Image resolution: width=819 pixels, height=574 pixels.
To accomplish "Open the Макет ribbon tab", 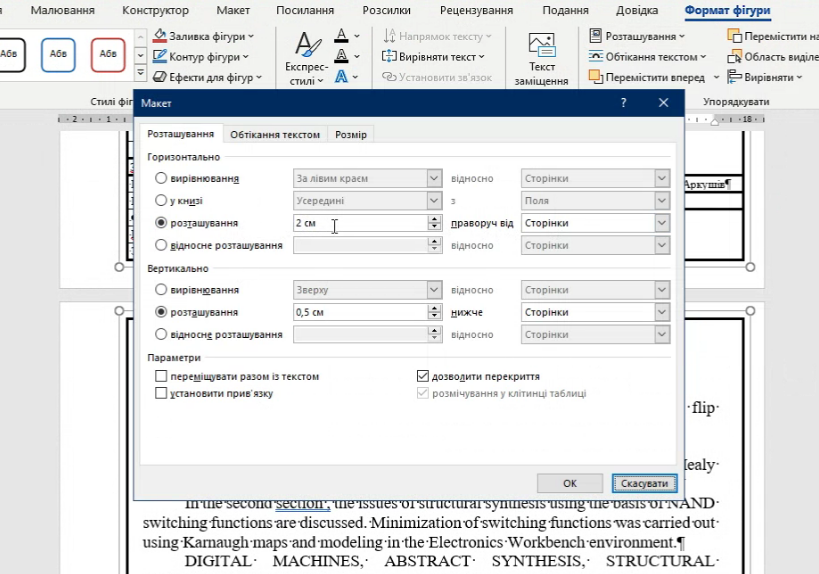I will pyautogui.click(x=233, y=10).
